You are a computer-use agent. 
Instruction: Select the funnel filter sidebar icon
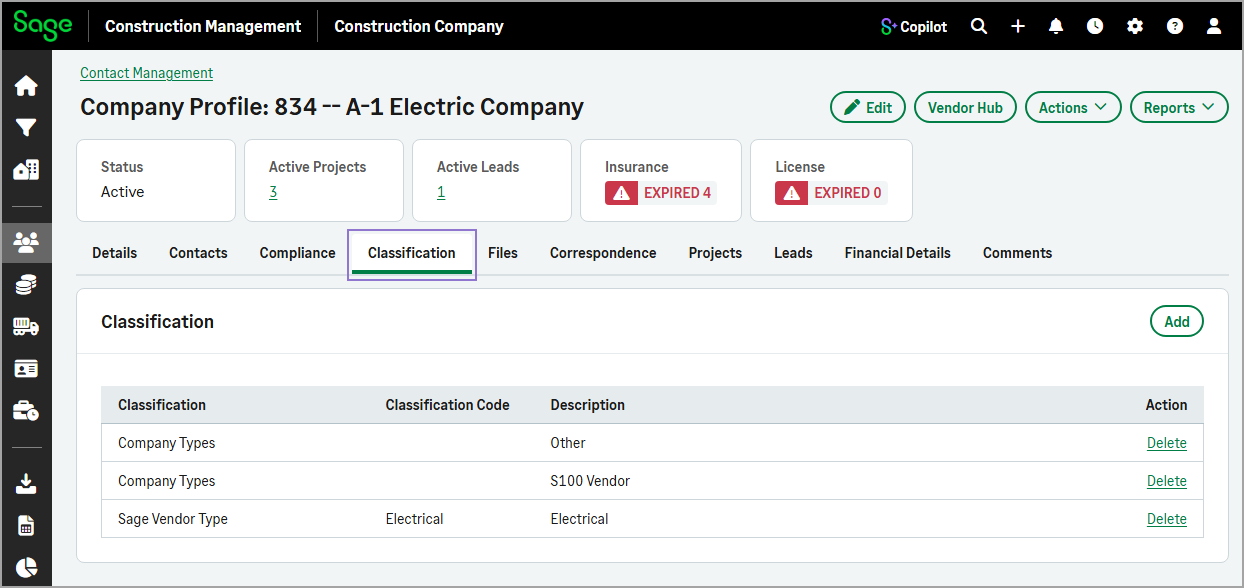(26, 128)
